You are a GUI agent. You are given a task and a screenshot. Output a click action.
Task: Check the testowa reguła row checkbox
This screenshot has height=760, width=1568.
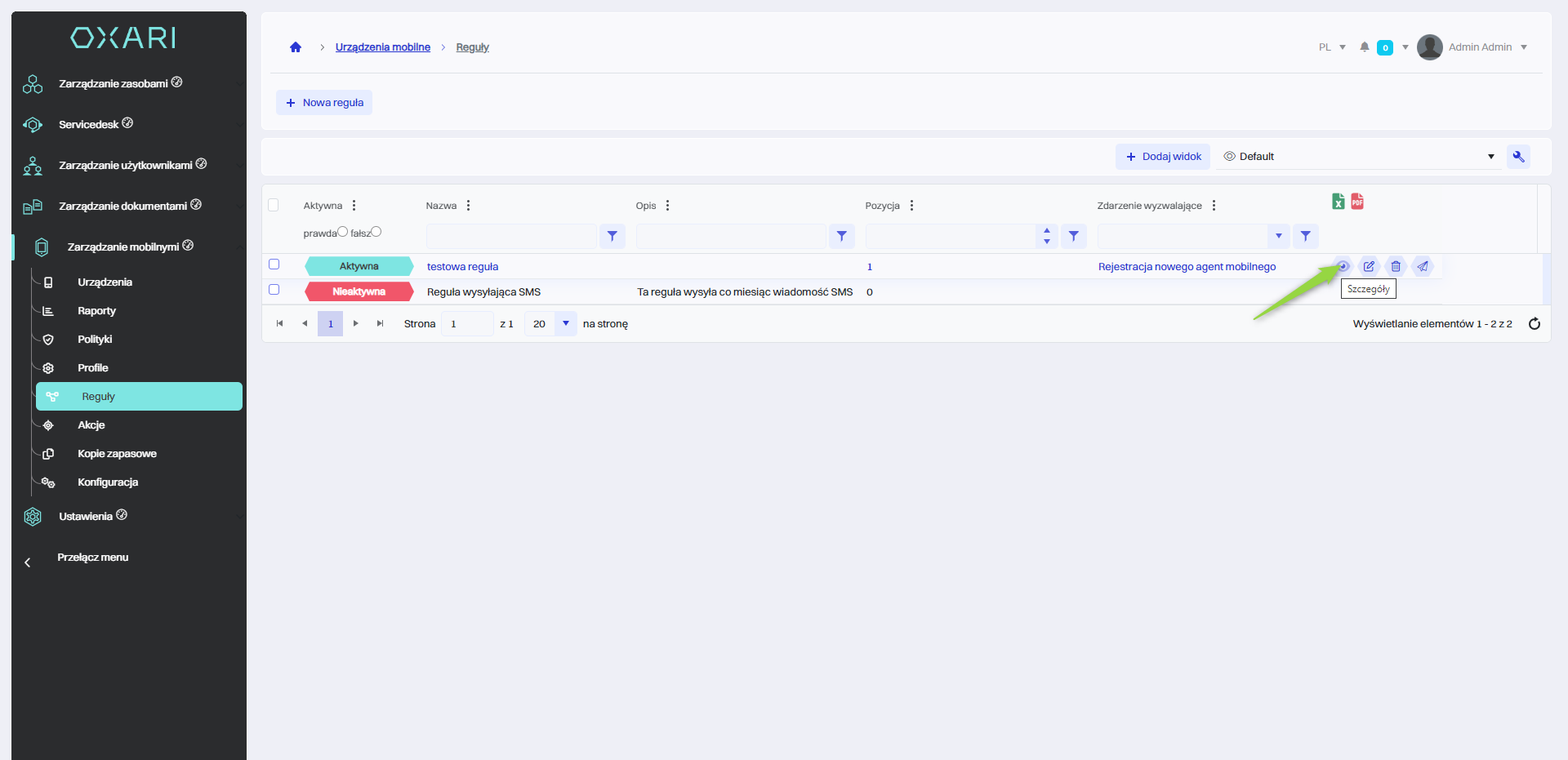[274, 264]
